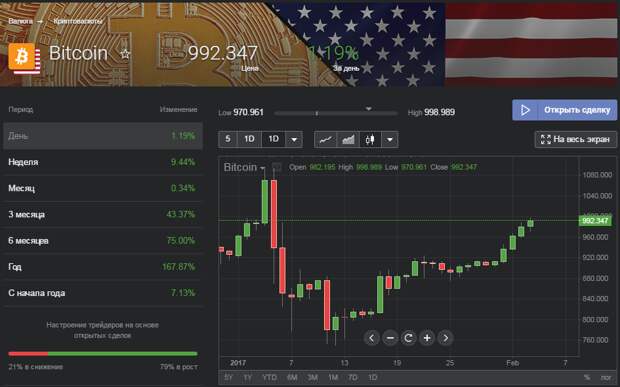The height and width of the screenshot is (387, 620).
Task: Add Bitcoin to favorites with star icon
Action: point(125,53)
